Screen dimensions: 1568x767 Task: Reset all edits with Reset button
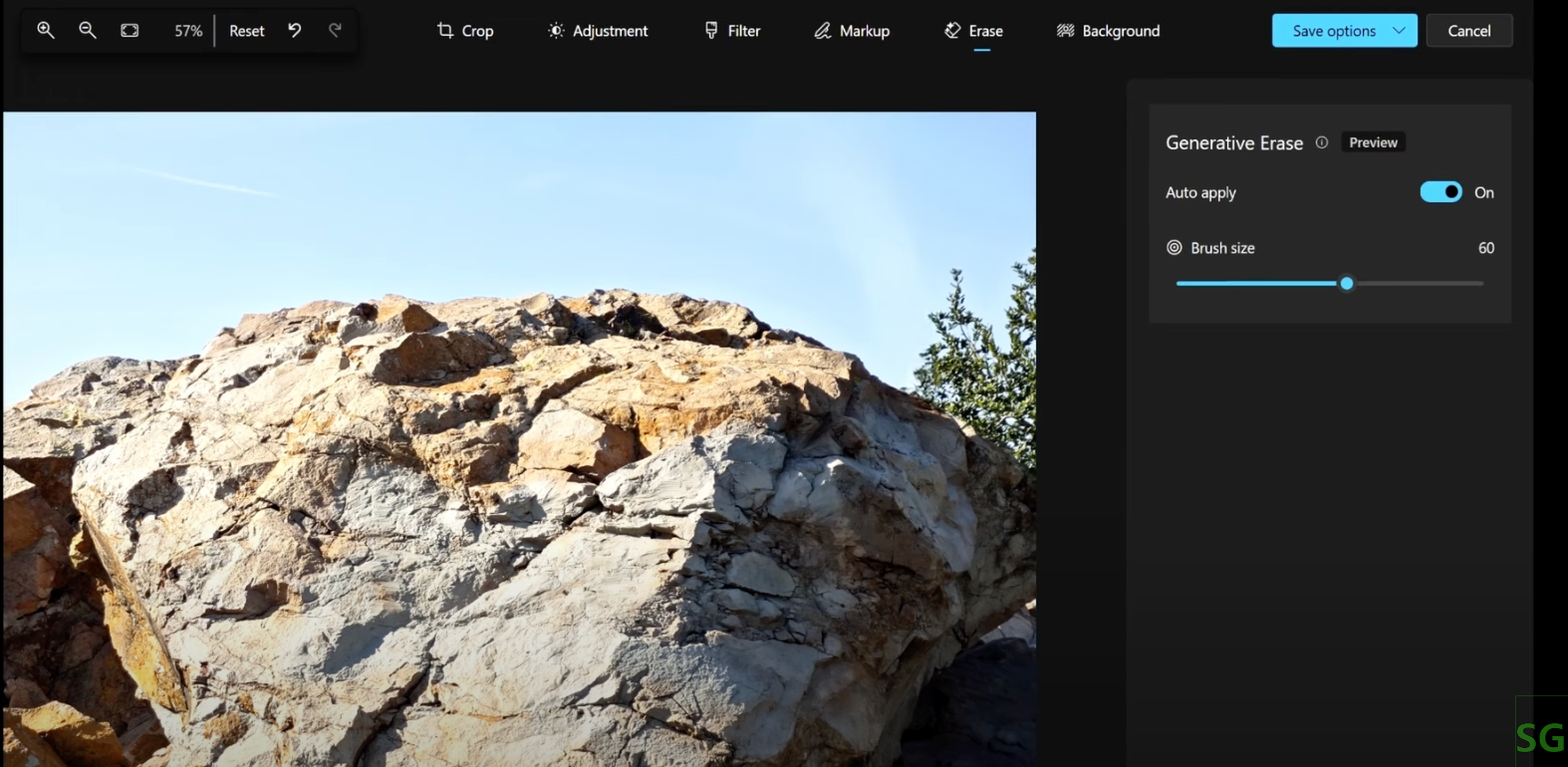[247, 31]
